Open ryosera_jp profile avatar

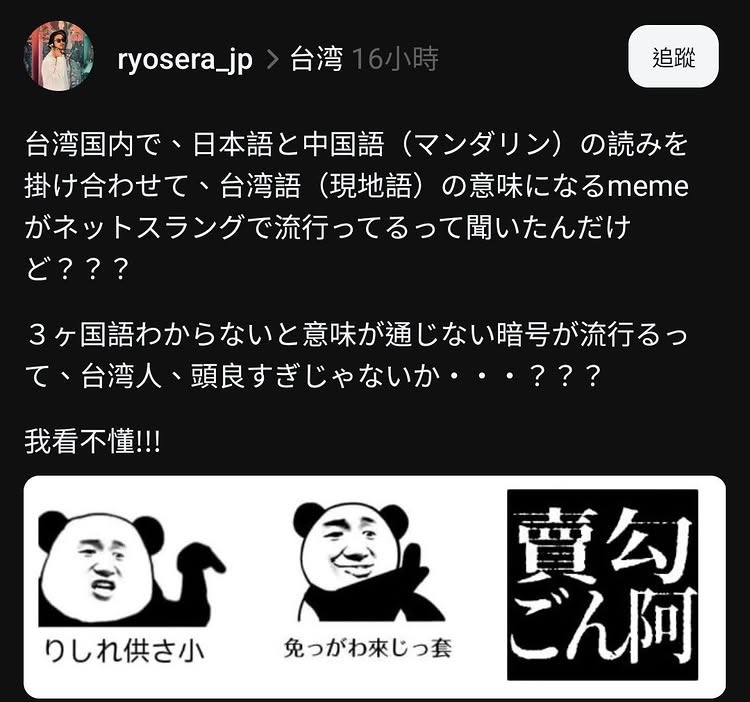coord(59,56)
